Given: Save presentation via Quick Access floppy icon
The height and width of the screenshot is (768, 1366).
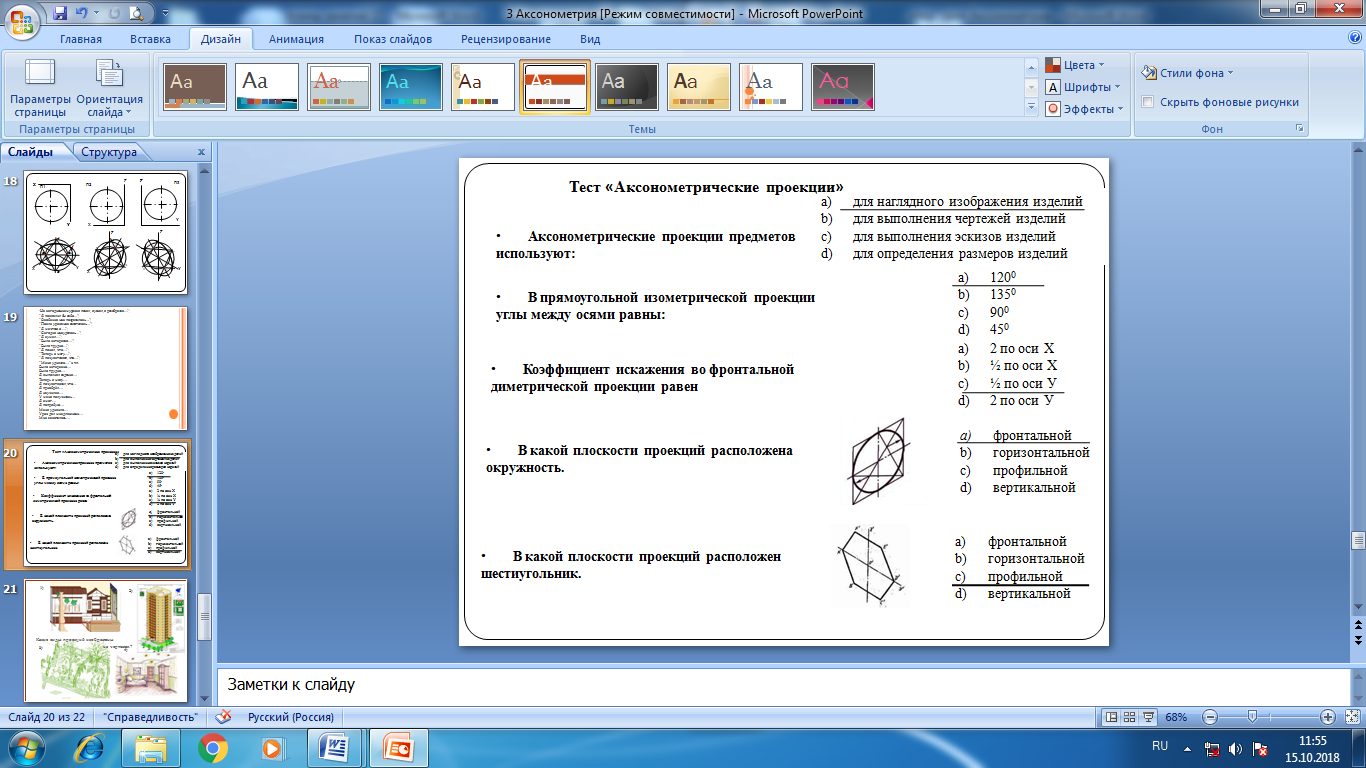Looking at the screenshot, I should click(x=60, y=13).
